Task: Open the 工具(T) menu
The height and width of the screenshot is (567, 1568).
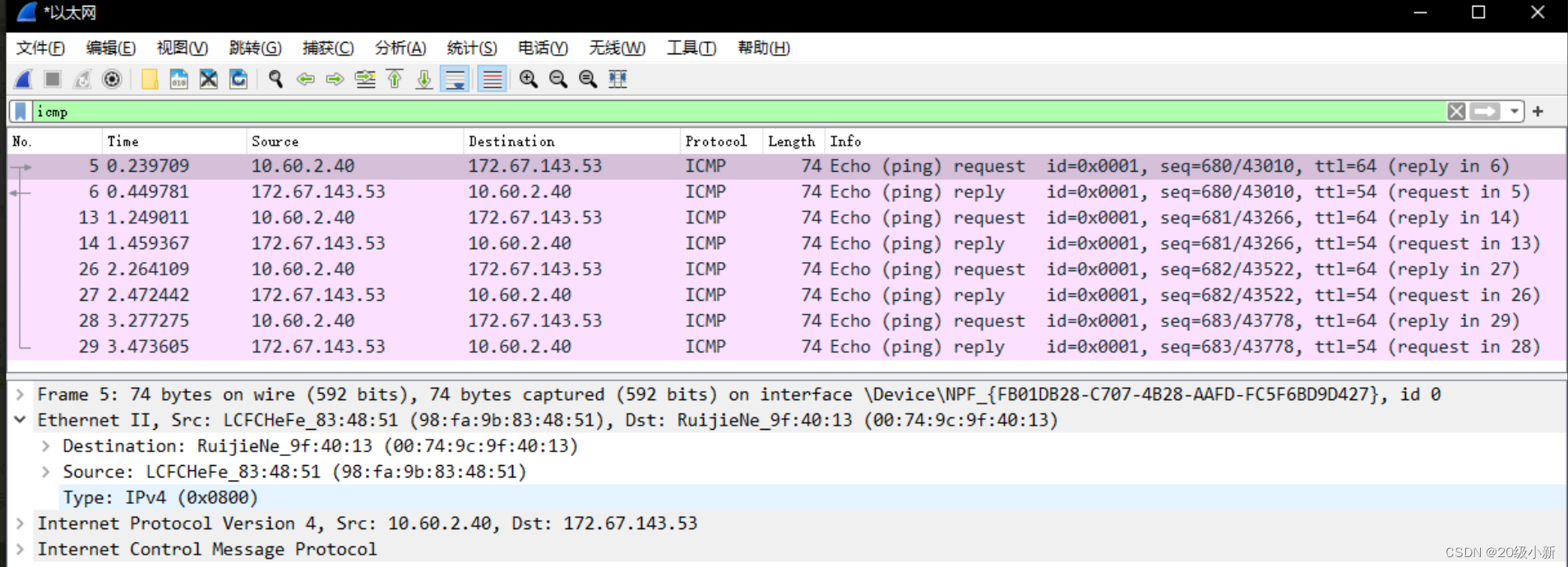Action: [x=691, y=48]
